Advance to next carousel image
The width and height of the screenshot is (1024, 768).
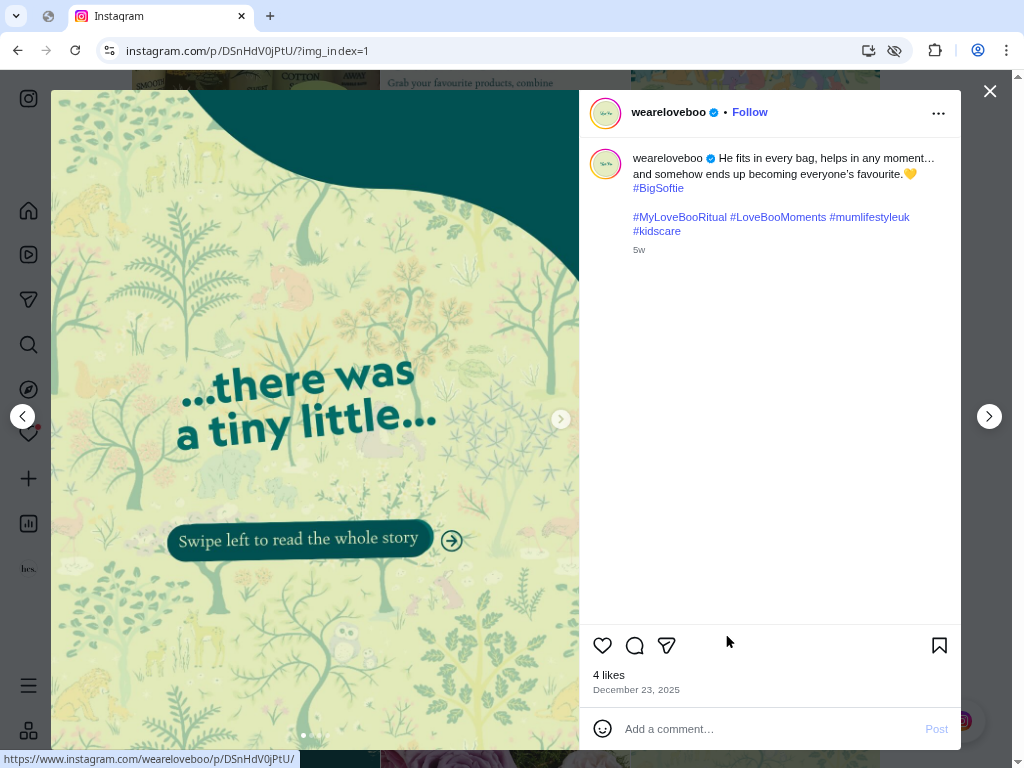coord(561,419)
